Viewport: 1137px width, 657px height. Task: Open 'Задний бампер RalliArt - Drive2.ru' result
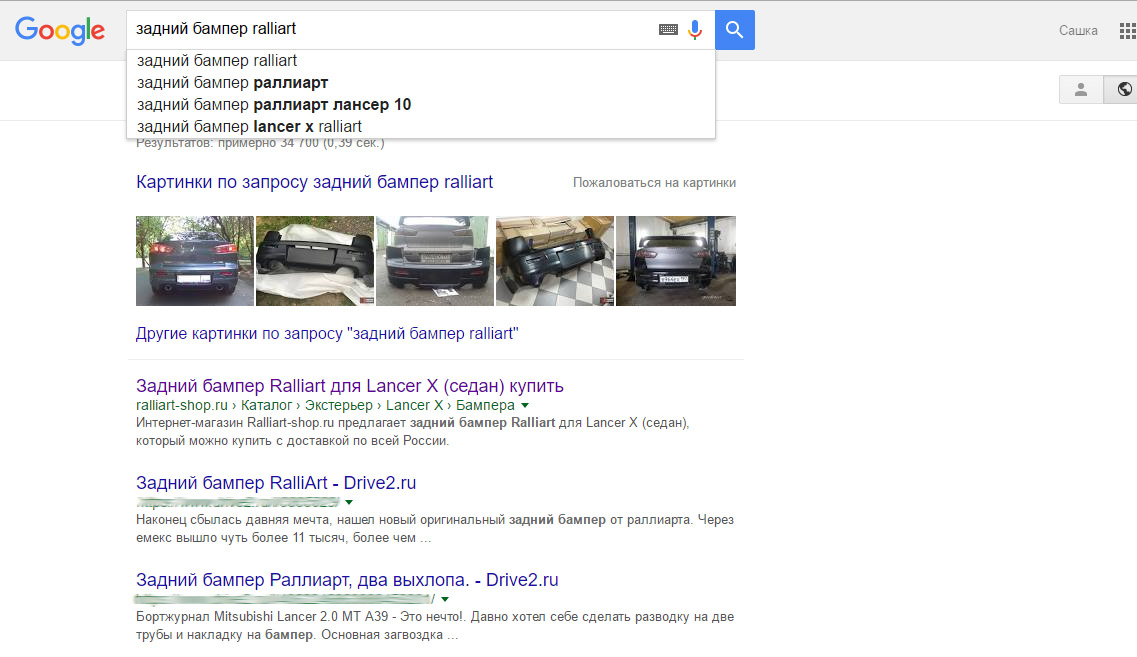[276, 483]
